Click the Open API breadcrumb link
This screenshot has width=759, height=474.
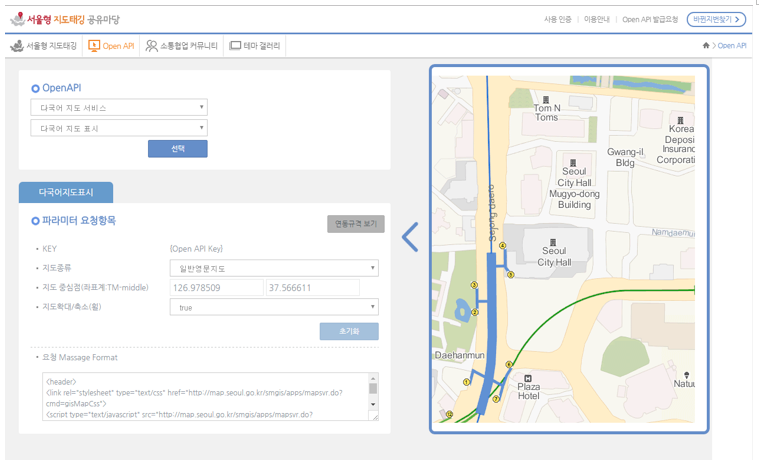pyautogui.click(x=732, y=46)
